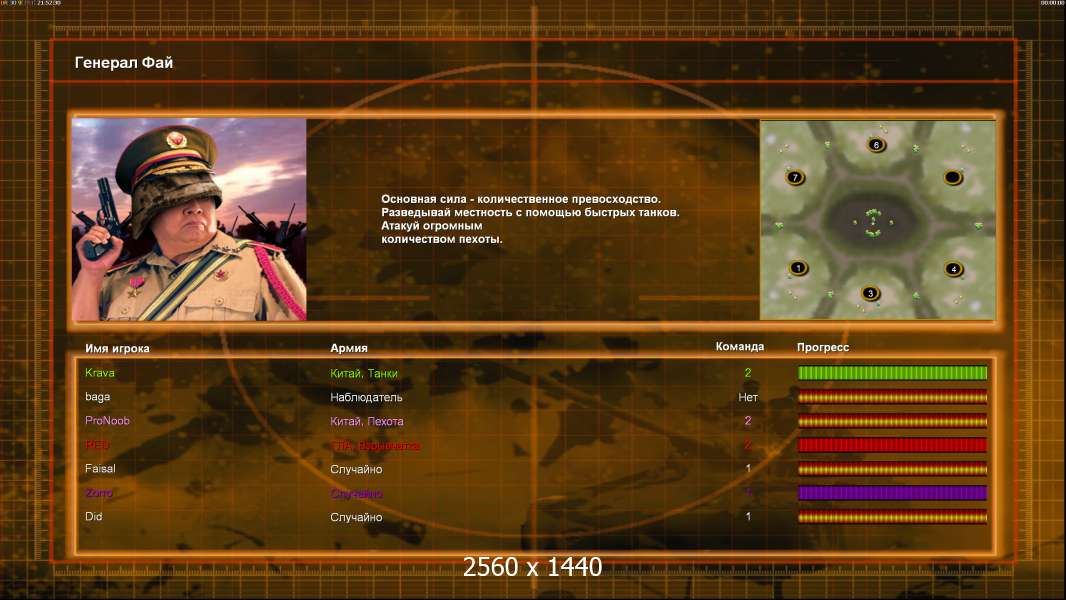Screen dimensions: 1066x600
Task: Click team number 2 in ProNoob's row
Action: click(748, 421)
